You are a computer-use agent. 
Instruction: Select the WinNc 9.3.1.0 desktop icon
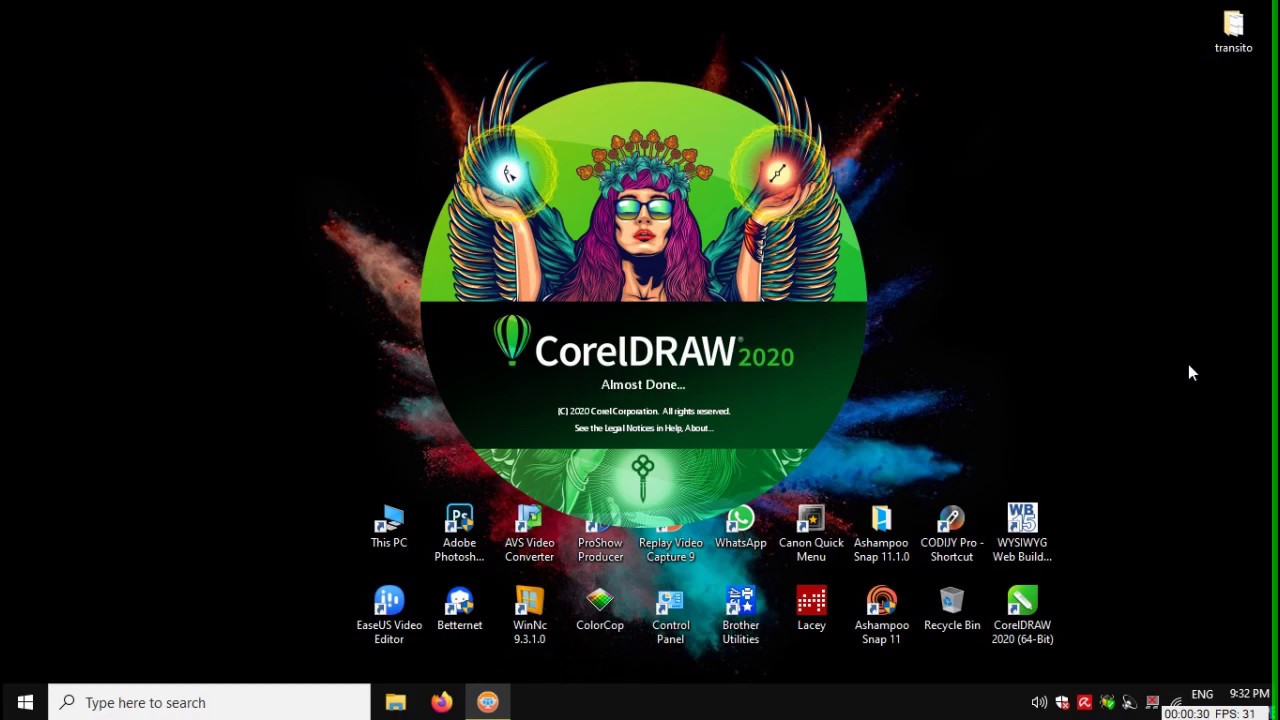529,615
